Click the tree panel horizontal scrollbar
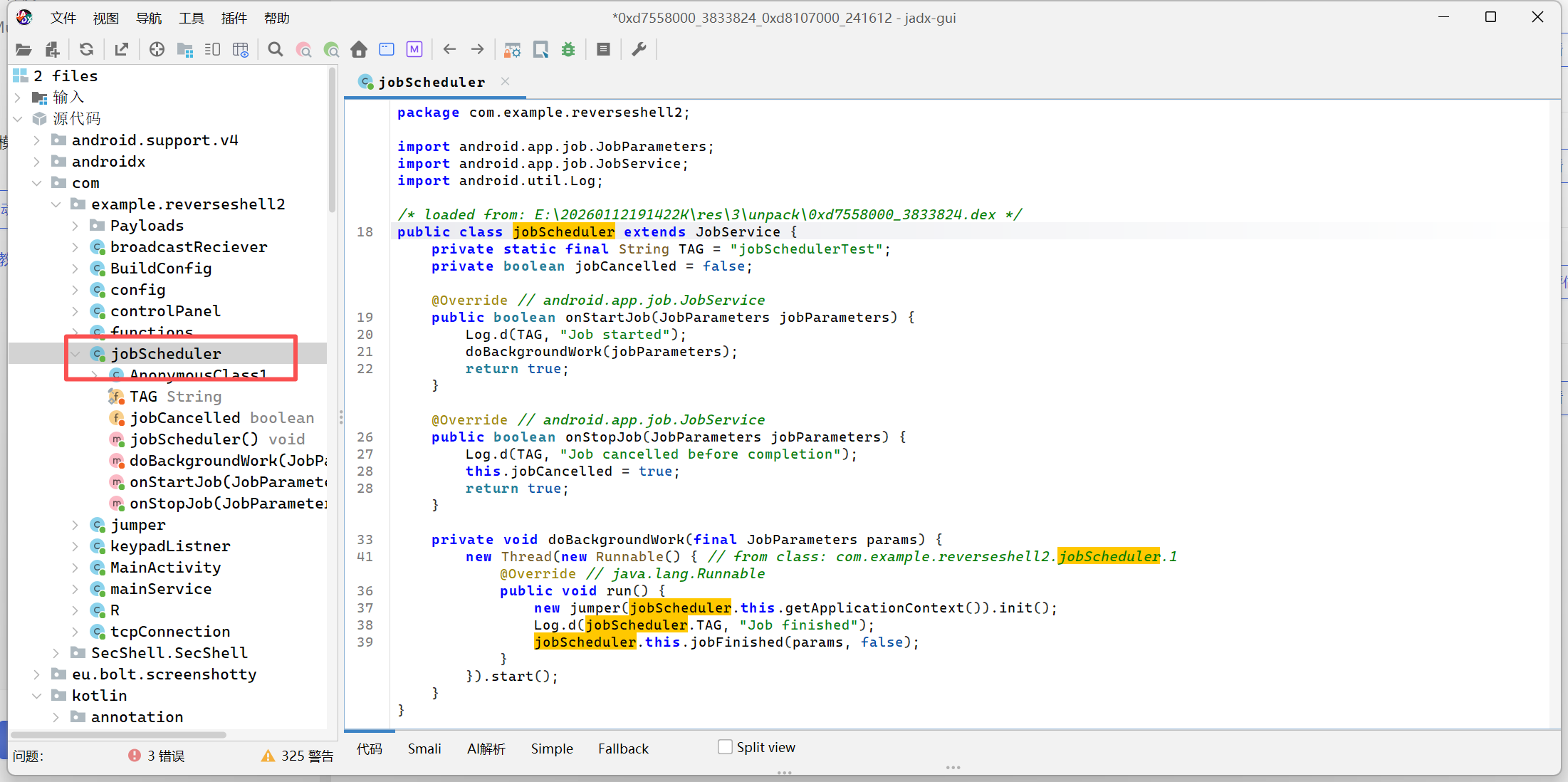Image resolution: width=1568 pixels, height=782 pixels. [118, 734]
